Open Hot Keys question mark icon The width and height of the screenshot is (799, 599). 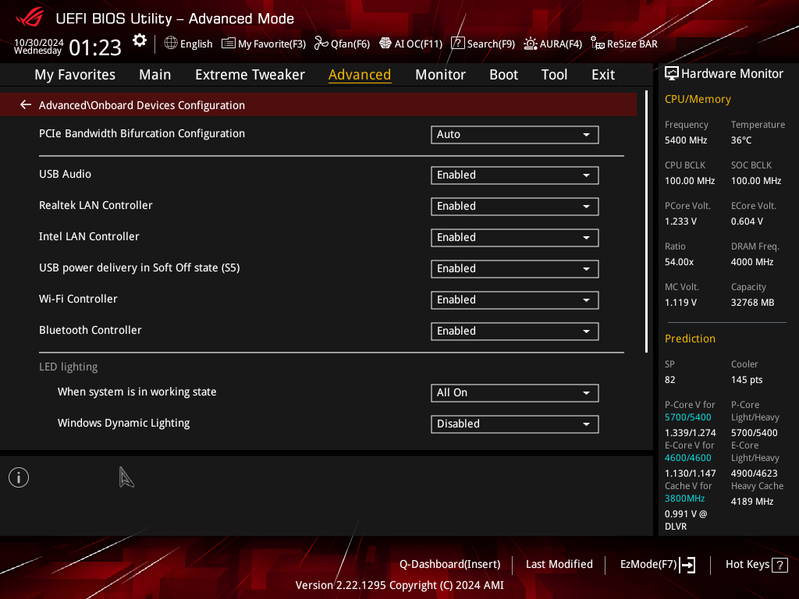pyautogui.click(x=780, y=565)
